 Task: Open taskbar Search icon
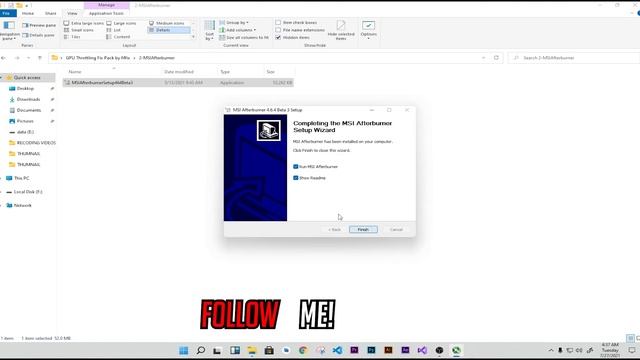click(x=201, y=350)
